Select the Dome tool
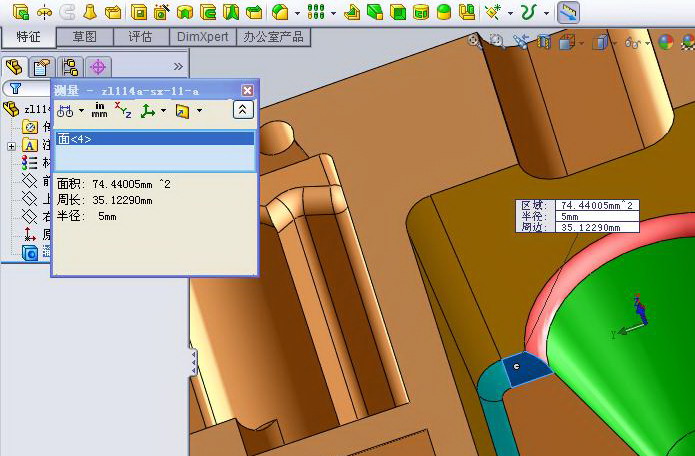 pos(444,12)
